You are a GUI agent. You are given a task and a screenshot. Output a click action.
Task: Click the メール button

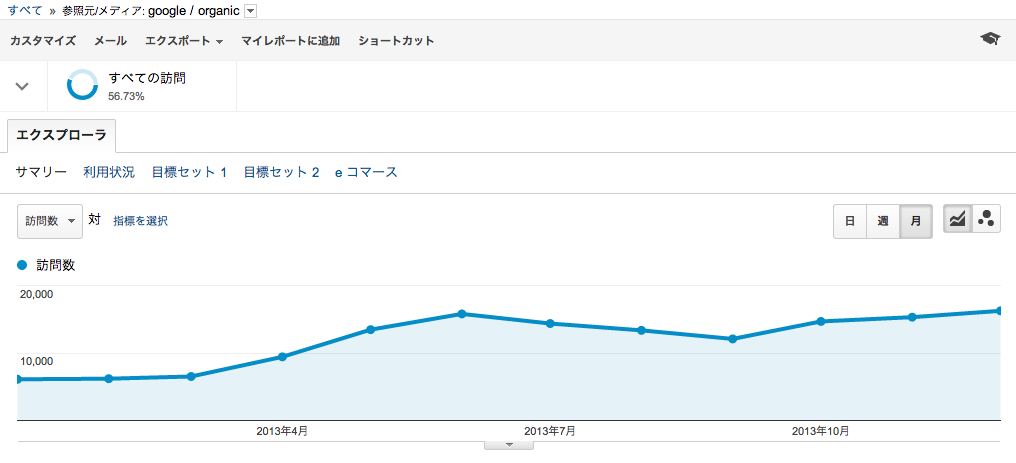pyautogui.click(x=110, y=40)
